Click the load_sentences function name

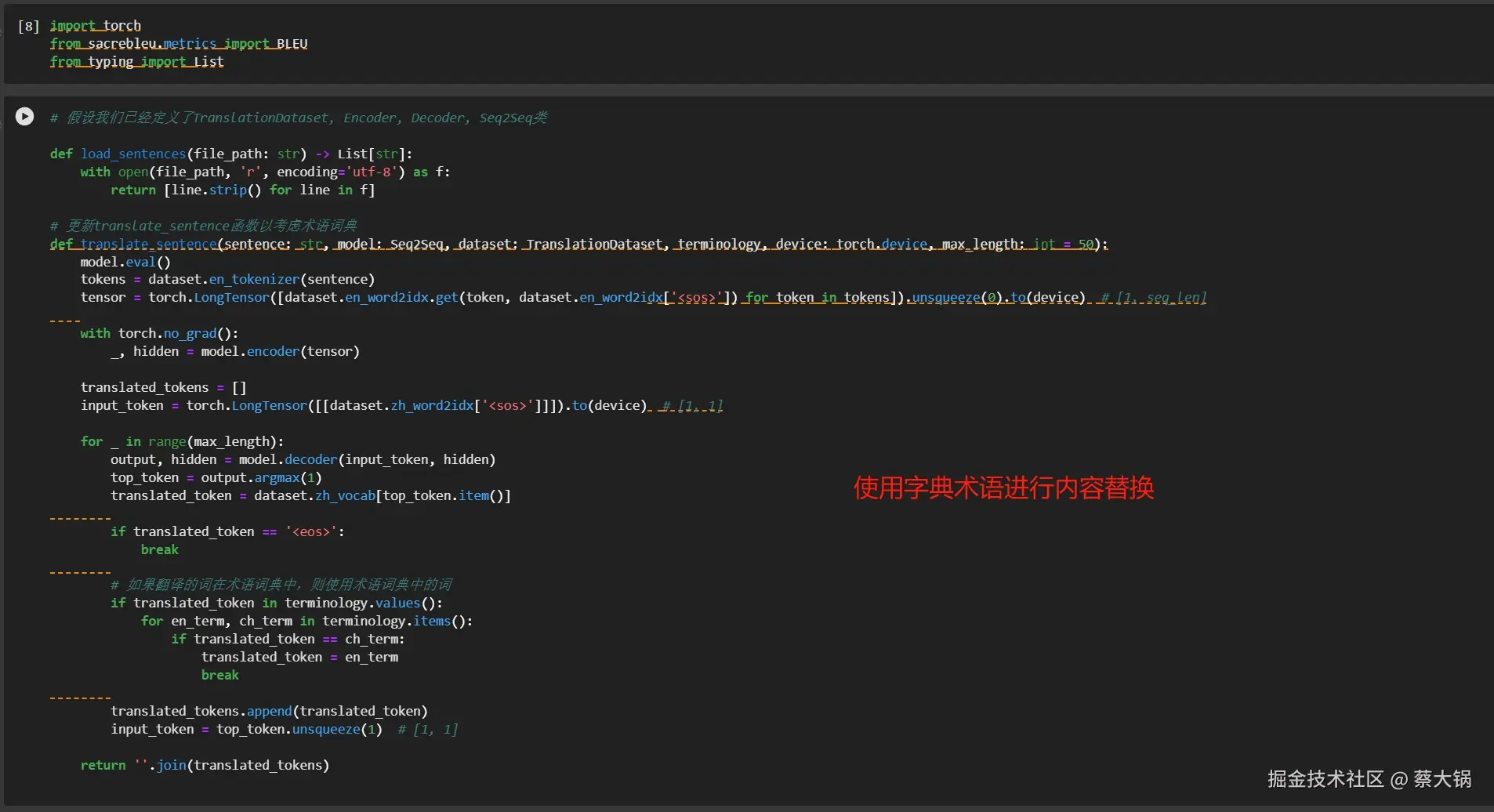[132, 154]
